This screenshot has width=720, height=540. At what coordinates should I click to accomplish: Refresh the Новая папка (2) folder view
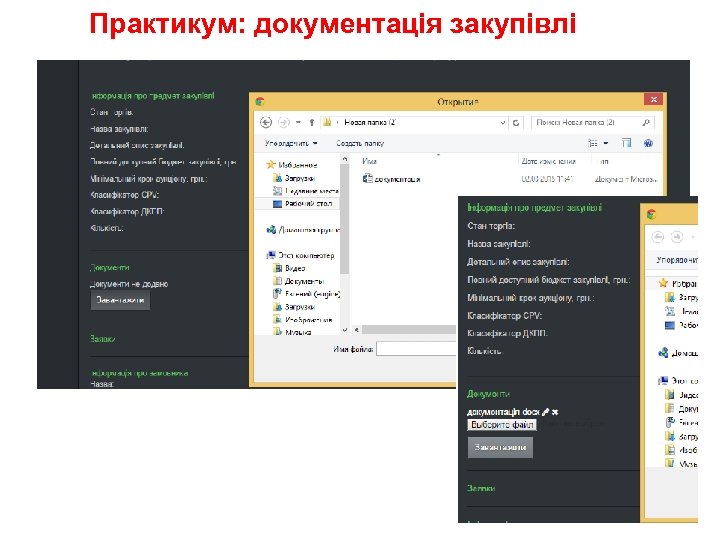pyautogui.click(x=516, y=123)
